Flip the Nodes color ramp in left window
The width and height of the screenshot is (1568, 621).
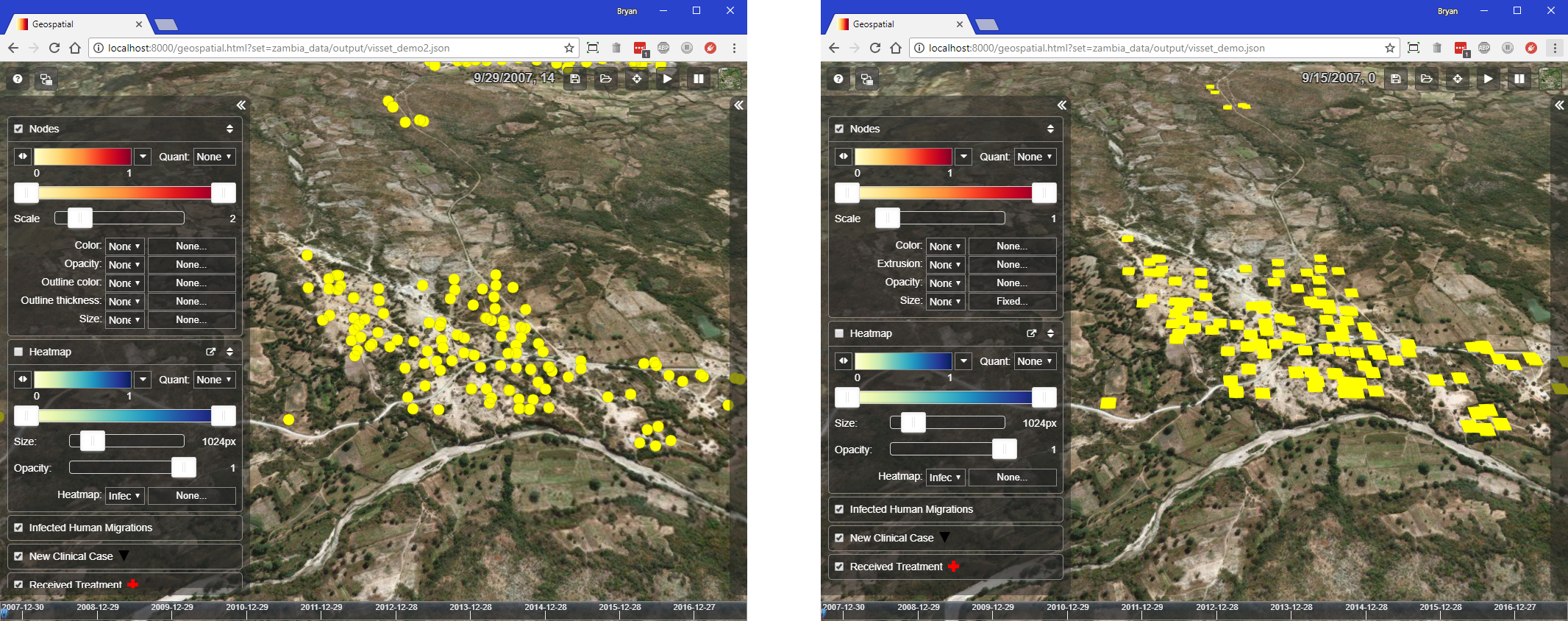(x=23, y=157)
